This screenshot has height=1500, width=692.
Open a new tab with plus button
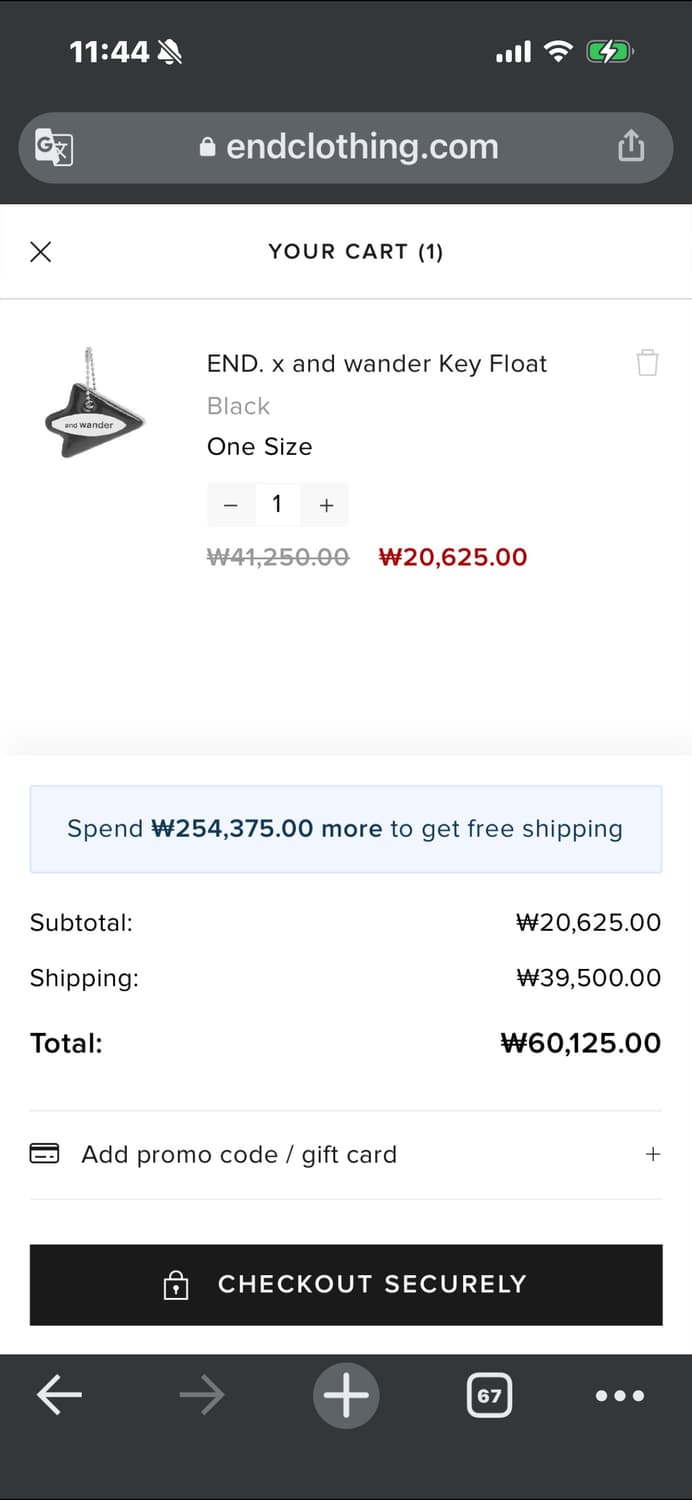346,1395
